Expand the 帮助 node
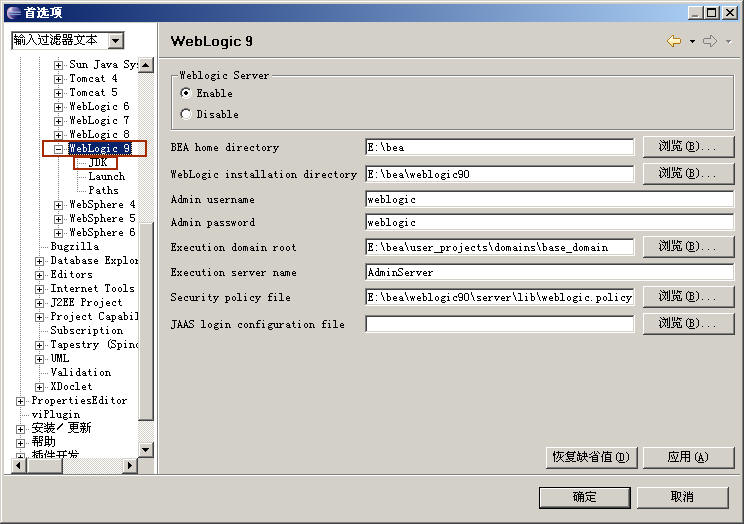Viewport: 744px width, 524px height. pos(20,443)
